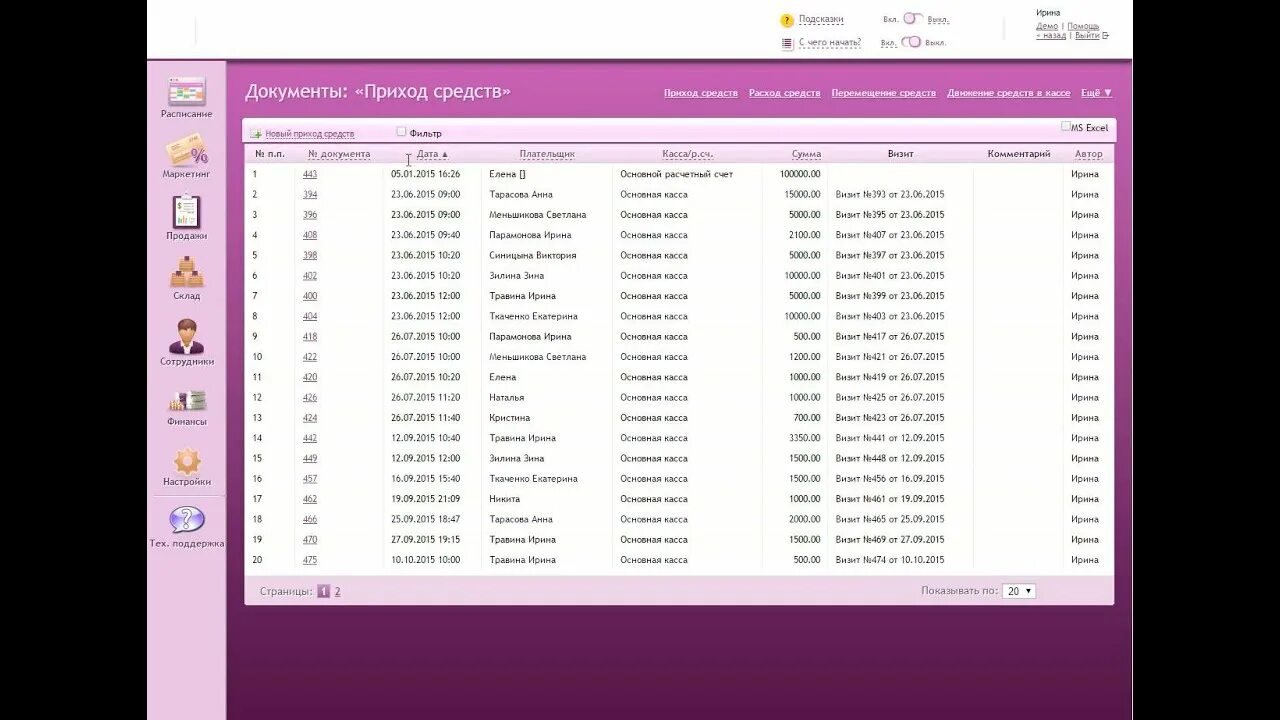Change Показывать по page size dropdown
This screenshot has width=1280, height=720.
pyautogui.click(x=1018, y=590)
